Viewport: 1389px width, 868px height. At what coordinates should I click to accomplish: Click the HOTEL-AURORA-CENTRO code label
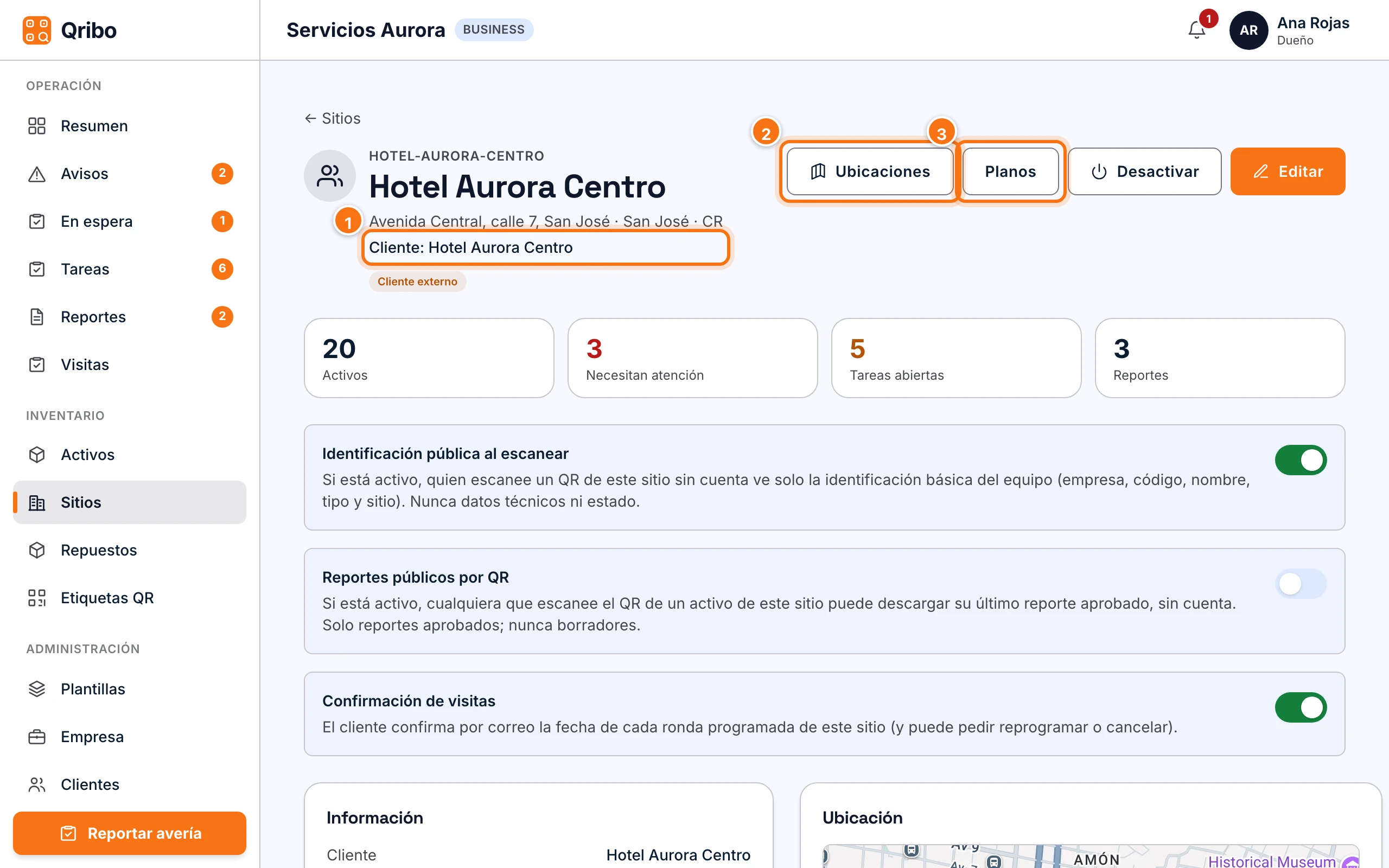(456, 156)
